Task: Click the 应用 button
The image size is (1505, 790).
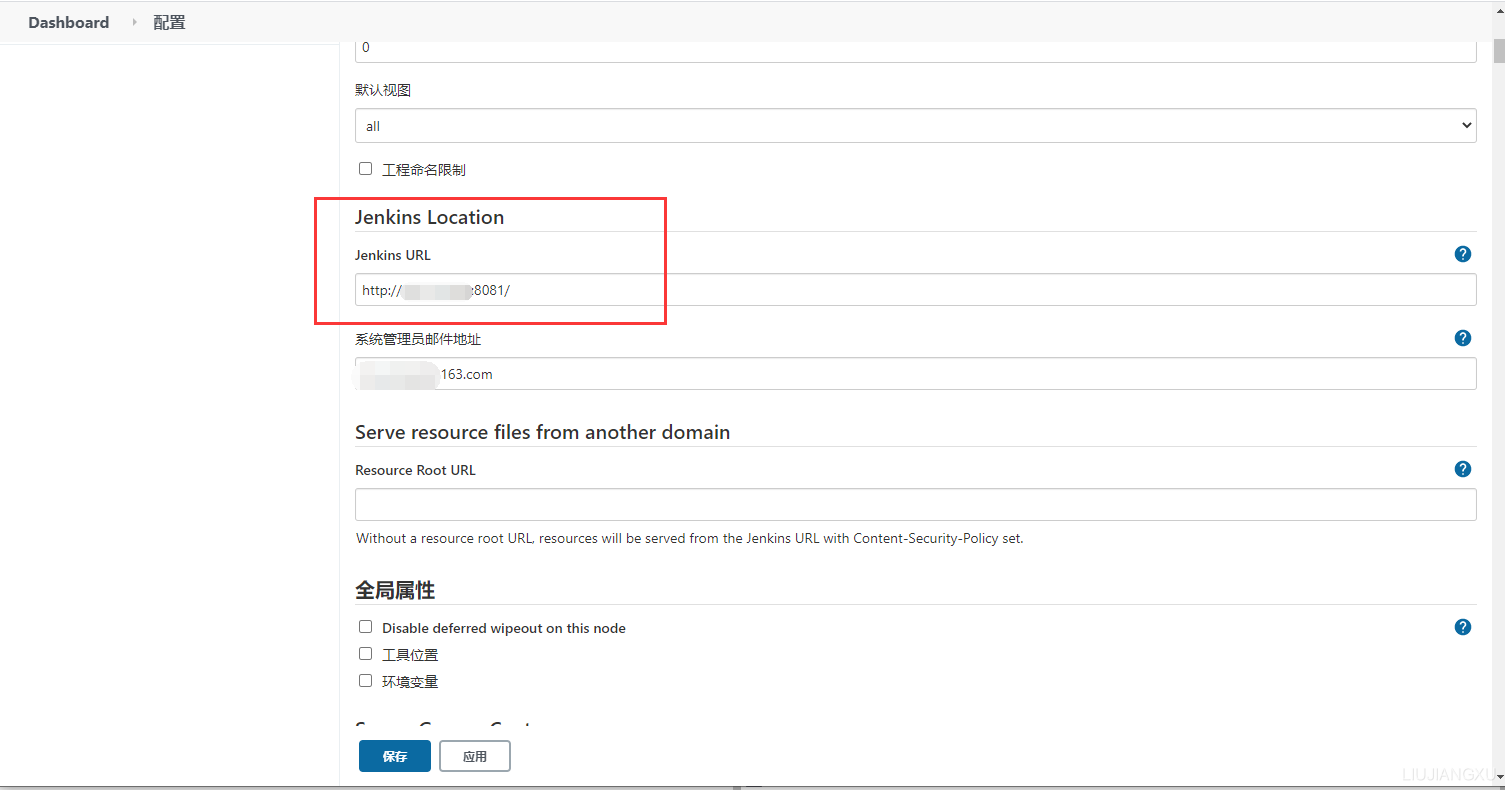Action: coord(474,756)
